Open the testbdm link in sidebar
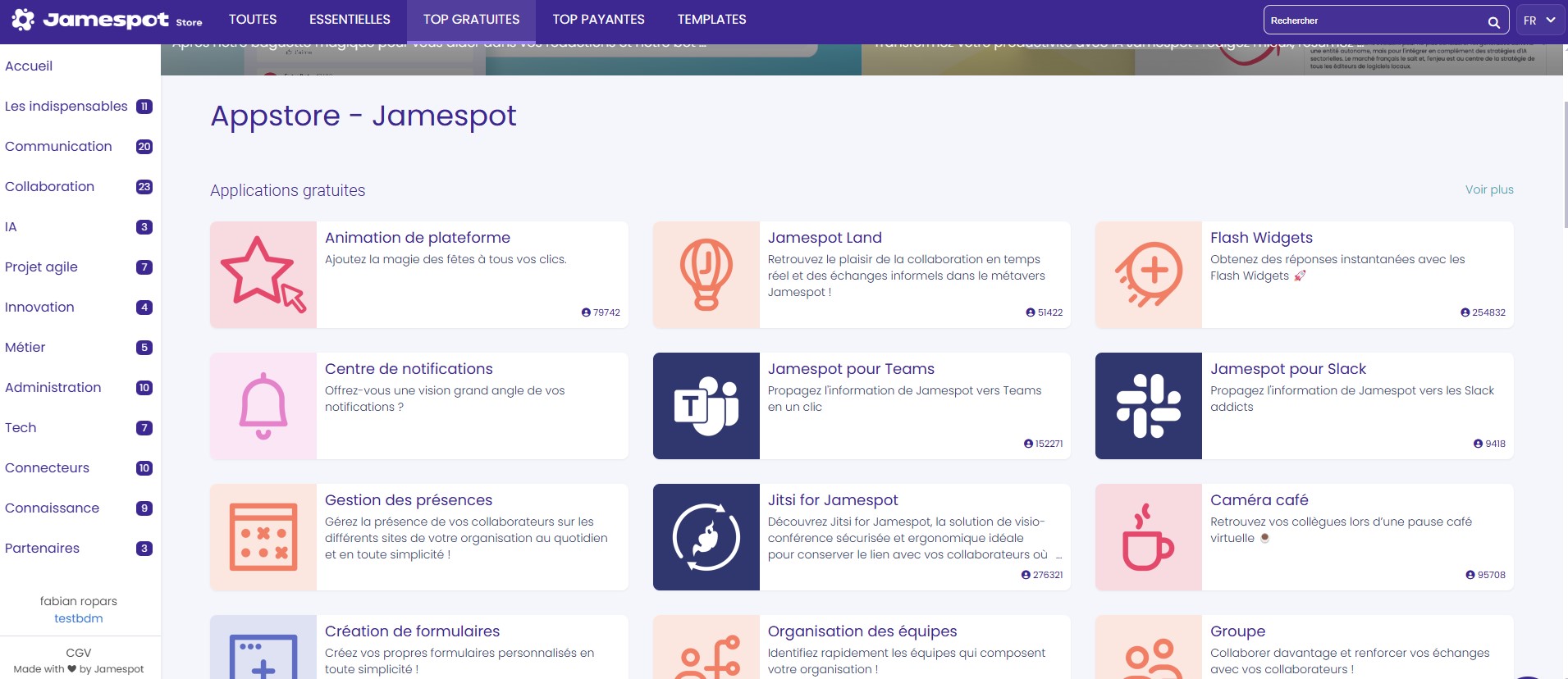Image resolution: width=1568 pixels, height=679 pixels. point(79,618)
